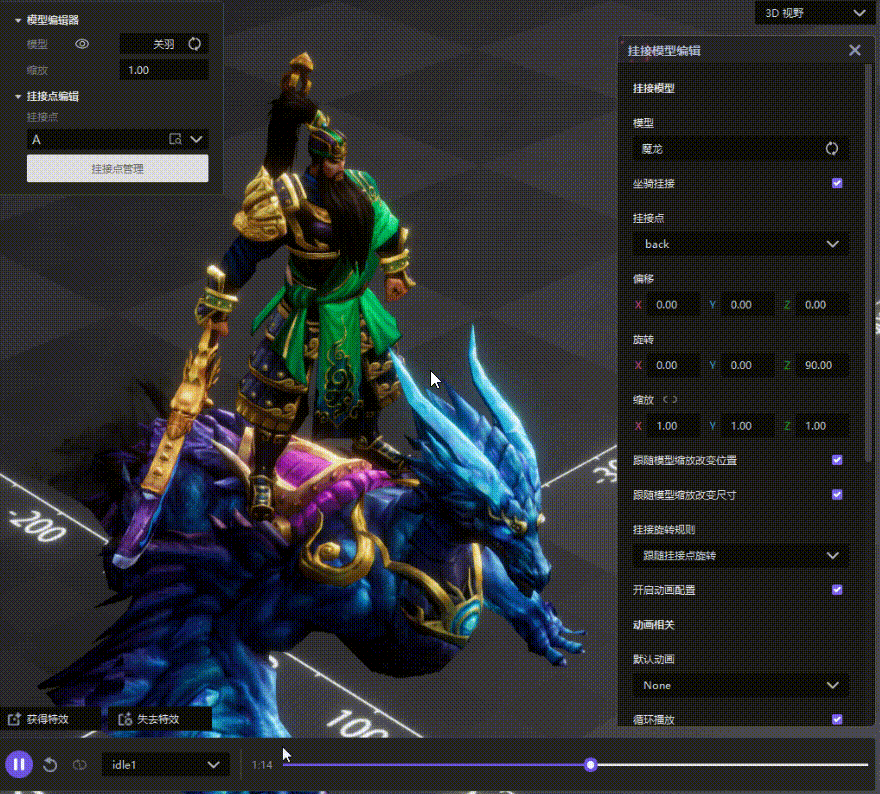Click the 旋转 Z 90.00 field
Viewport: 880px width, 794px height.
822,365
